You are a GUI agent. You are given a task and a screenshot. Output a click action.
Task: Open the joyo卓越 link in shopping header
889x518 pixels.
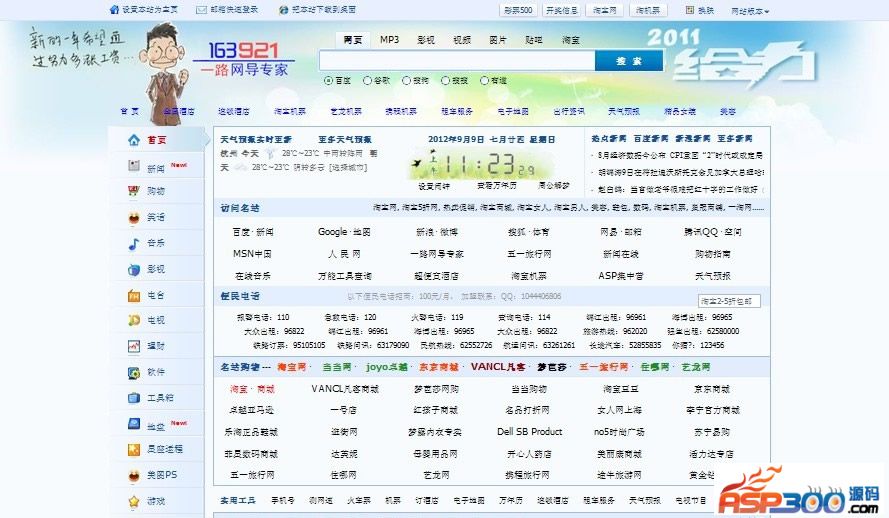387,367
